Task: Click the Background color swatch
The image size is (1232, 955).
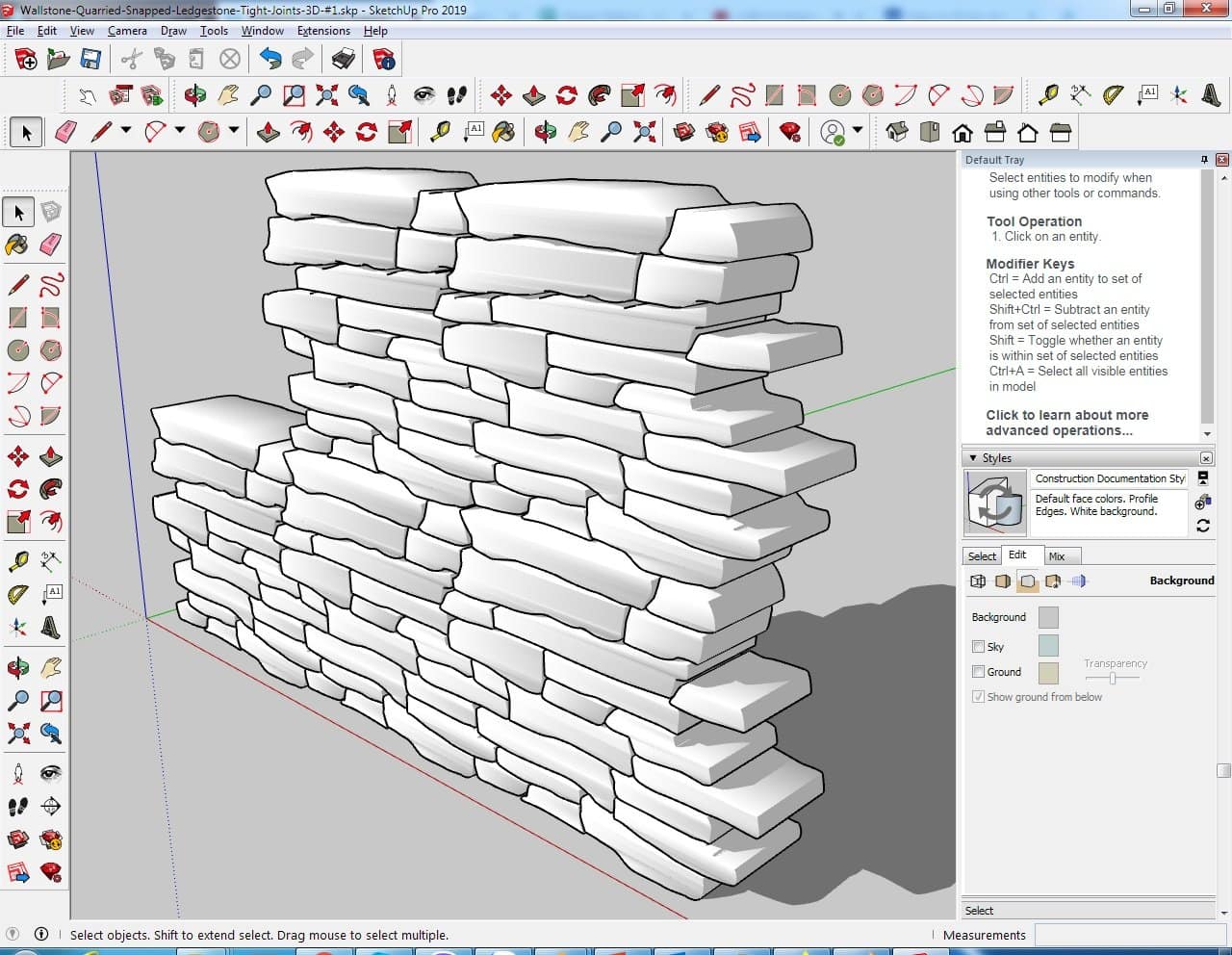Action: click(x=1048, y=617)
